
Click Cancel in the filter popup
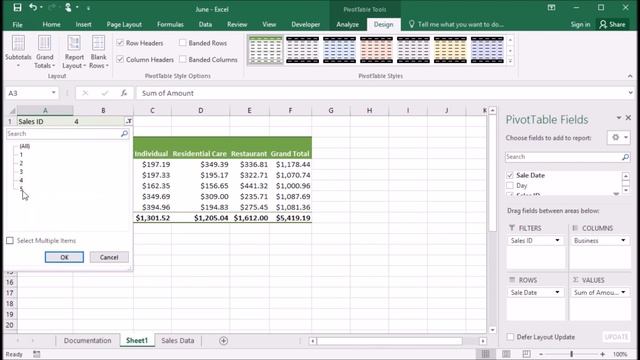[109, 257]
